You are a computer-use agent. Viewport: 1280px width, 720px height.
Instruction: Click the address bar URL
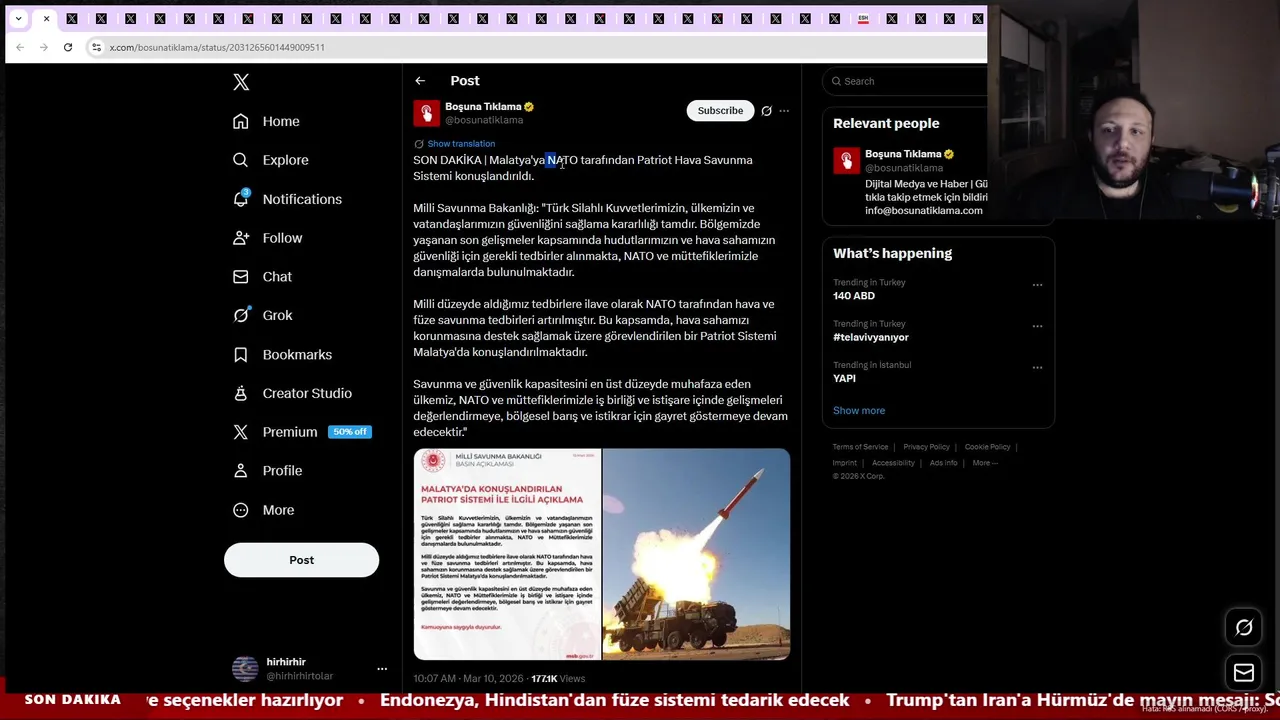(x=217, y=47)
